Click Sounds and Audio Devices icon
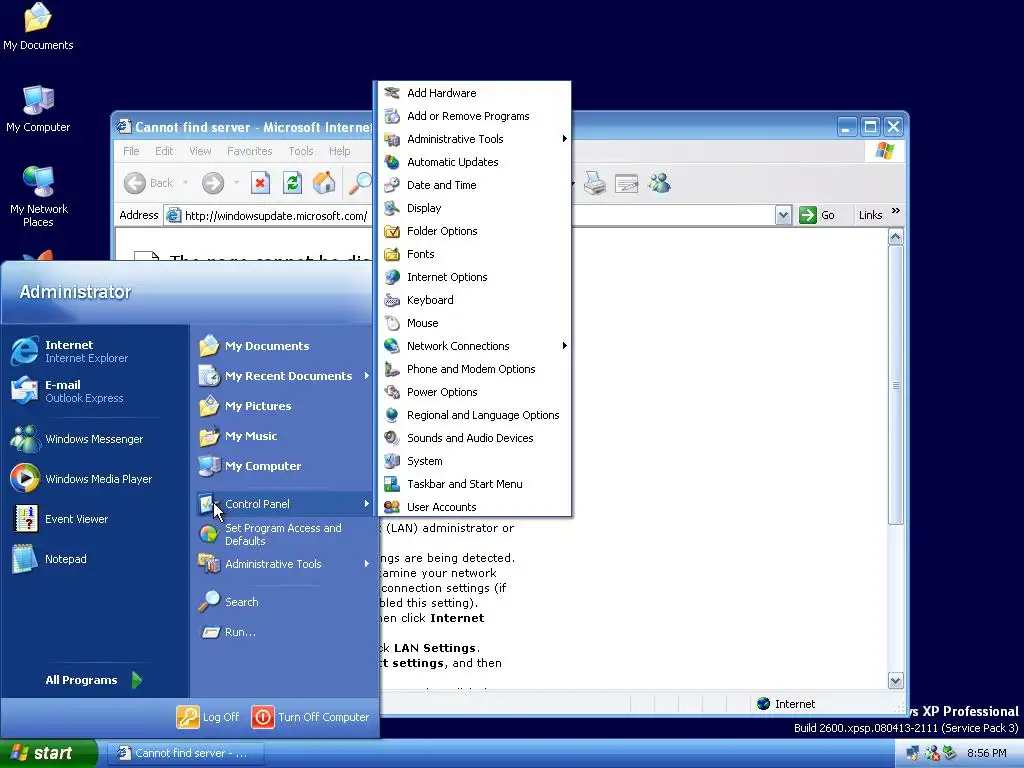Viewport: 1024px width, 768px height. (392, 438)
